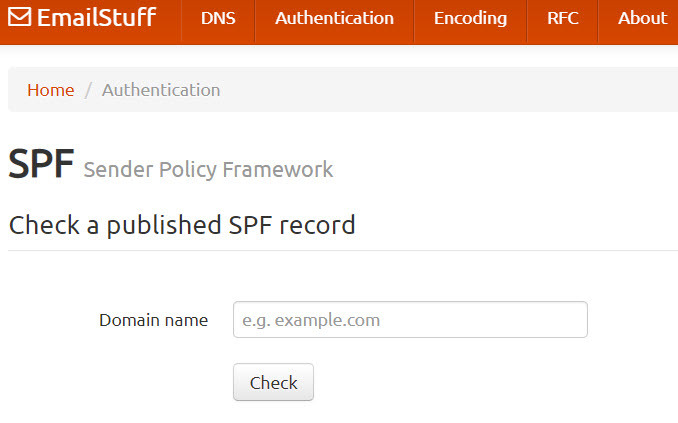Select the Authentication breadcrumb item
Viewport: 678px width, 423px height.
[x=161, y=90]
